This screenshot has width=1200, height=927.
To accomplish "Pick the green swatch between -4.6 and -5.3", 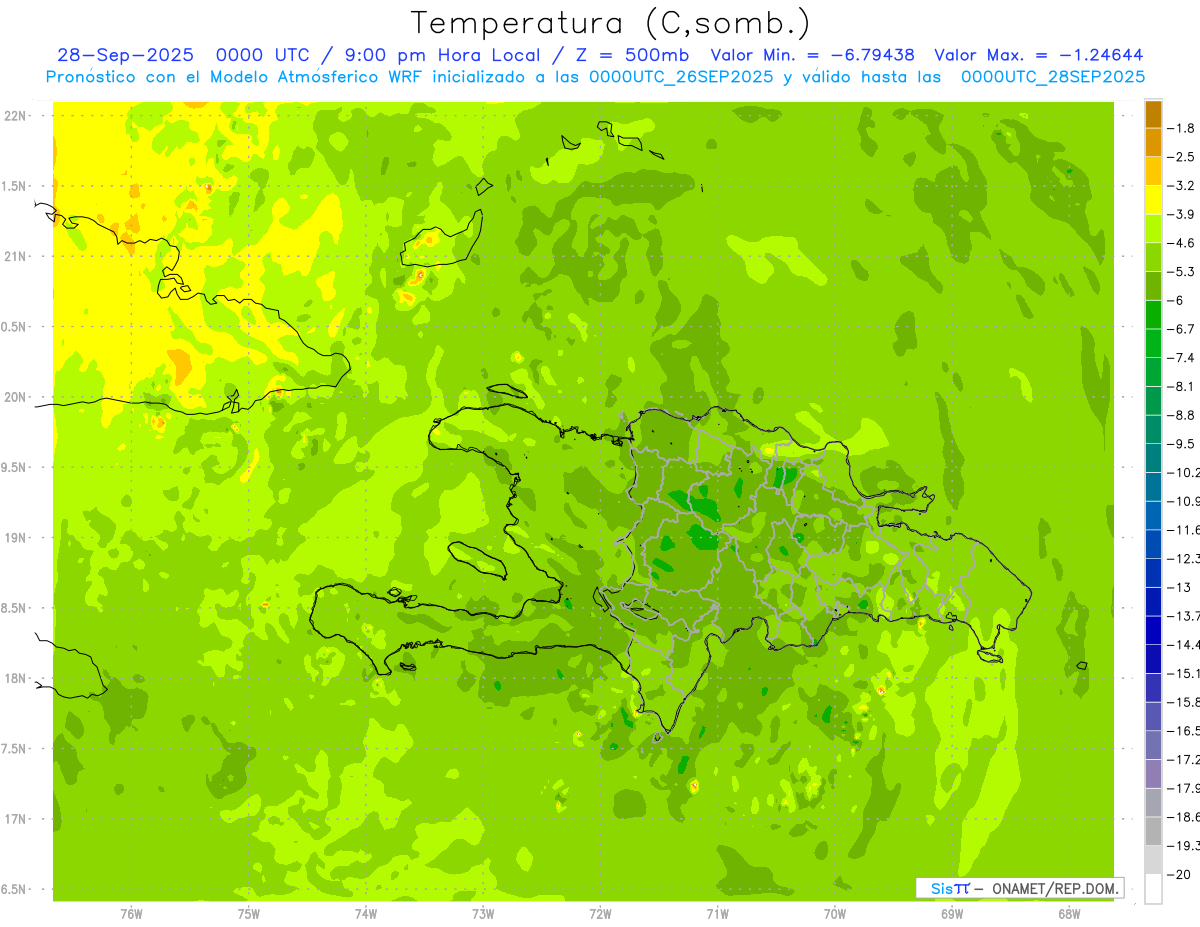I will [1153, 257].
